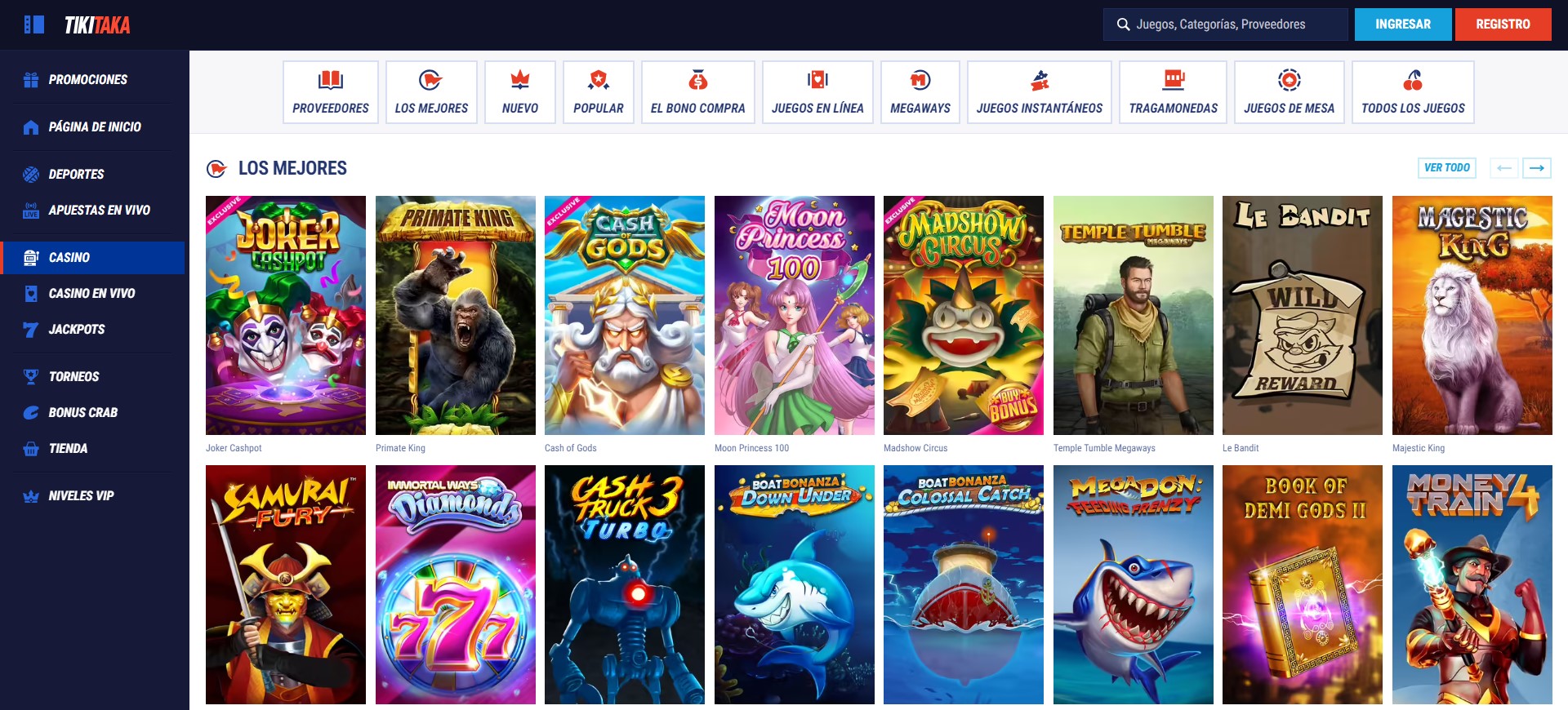
Task: Click the search magnifier icon
Action: [1124, 24]
